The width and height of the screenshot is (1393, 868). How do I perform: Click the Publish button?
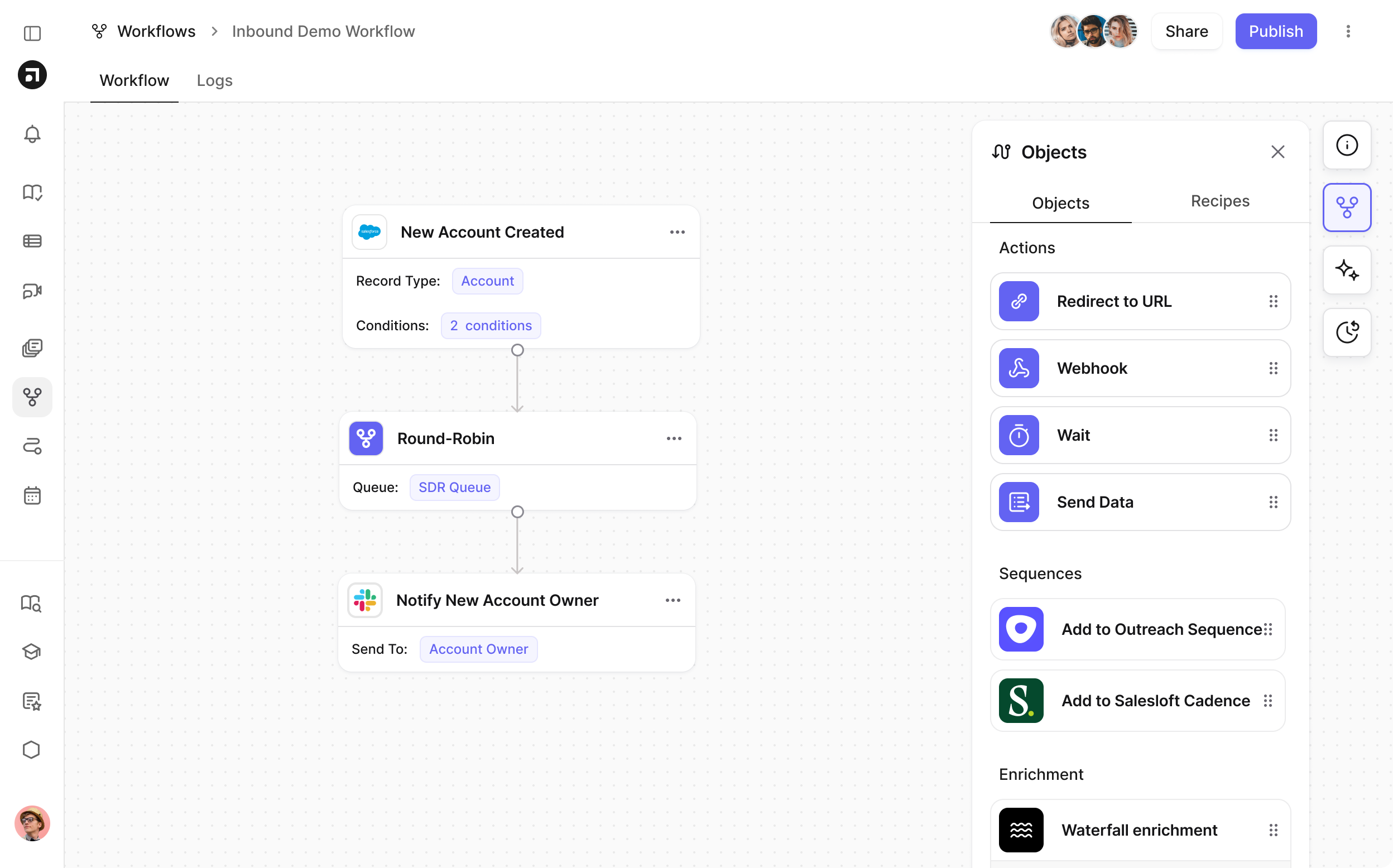(1275, 32)
